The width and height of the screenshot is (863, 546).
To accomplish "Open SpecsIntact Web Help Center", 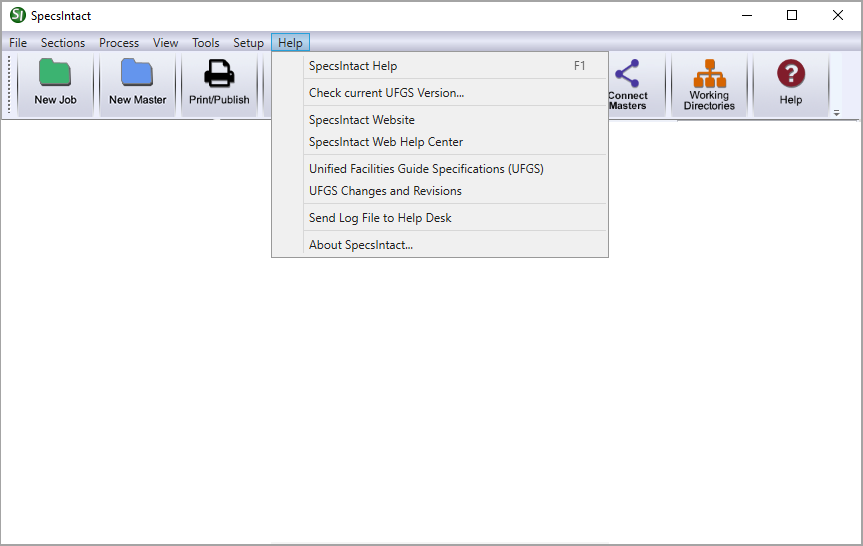I will click(440, 142).
